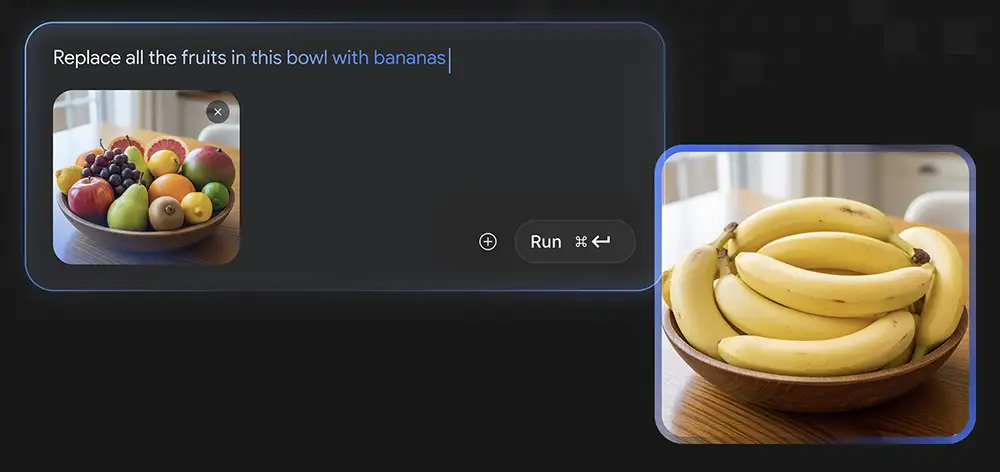This screenshot has width=1000, height=472.
Task: Remove the attached fruit bowl image
Action: click(x=217, y=112)
